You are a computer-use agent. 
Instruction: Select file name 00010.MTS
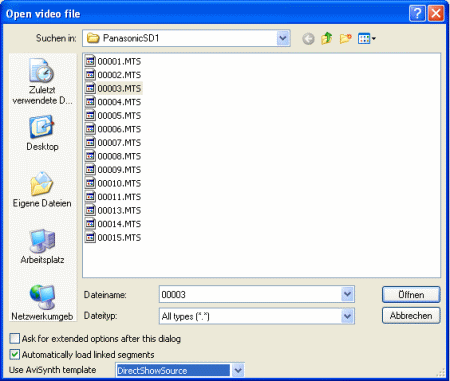119,184
